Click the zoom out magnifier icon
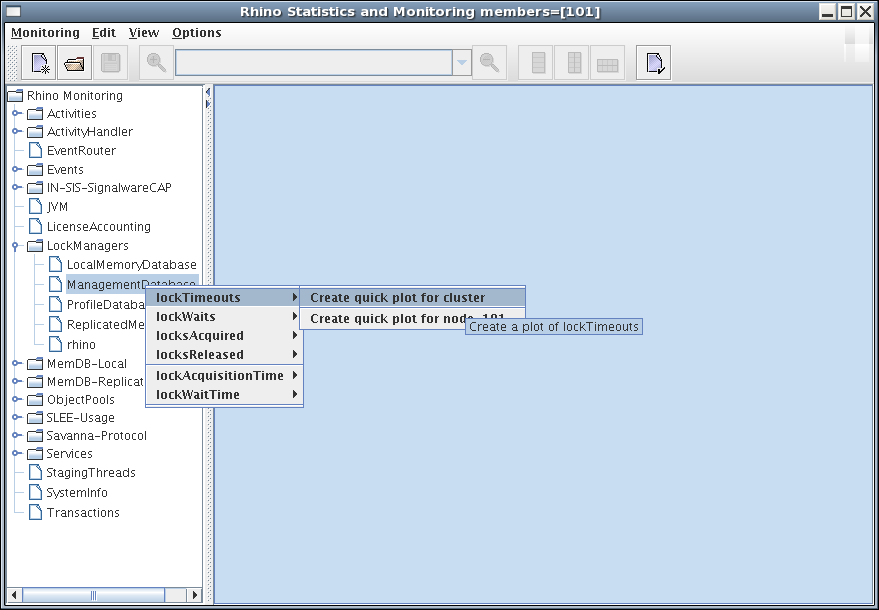This screenshot has width=879, height=610. coord(489,63)
